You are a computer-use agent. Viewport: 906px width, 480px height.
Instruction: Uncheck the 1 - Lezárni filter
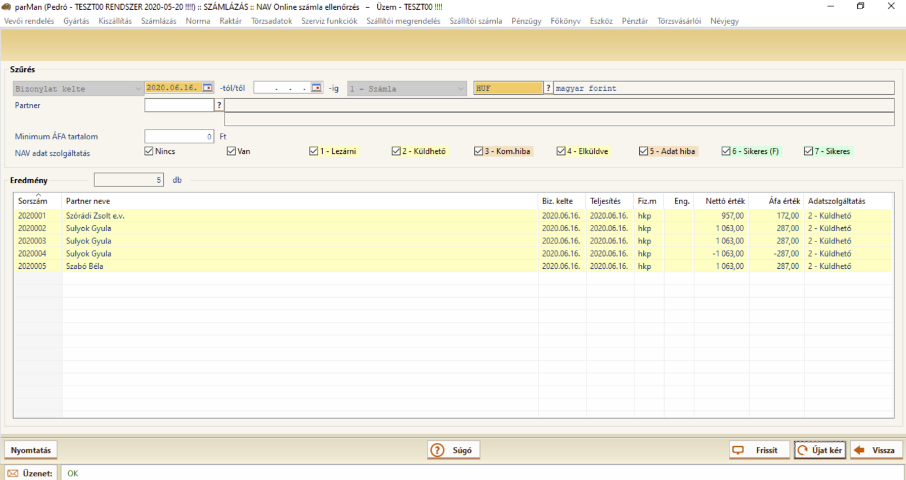314,151
